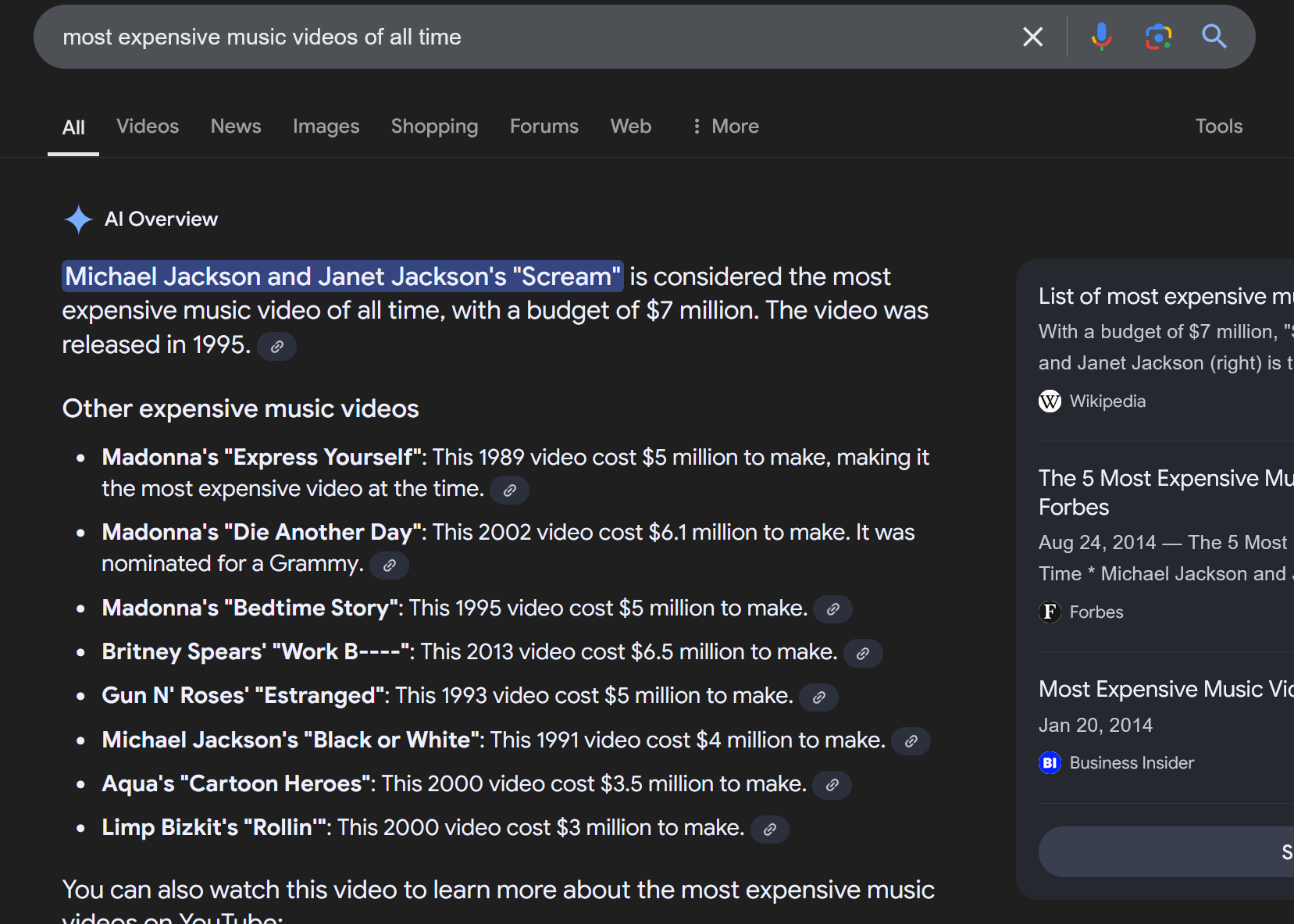Click the Business Insider source name

click(x=1132, y=763)
